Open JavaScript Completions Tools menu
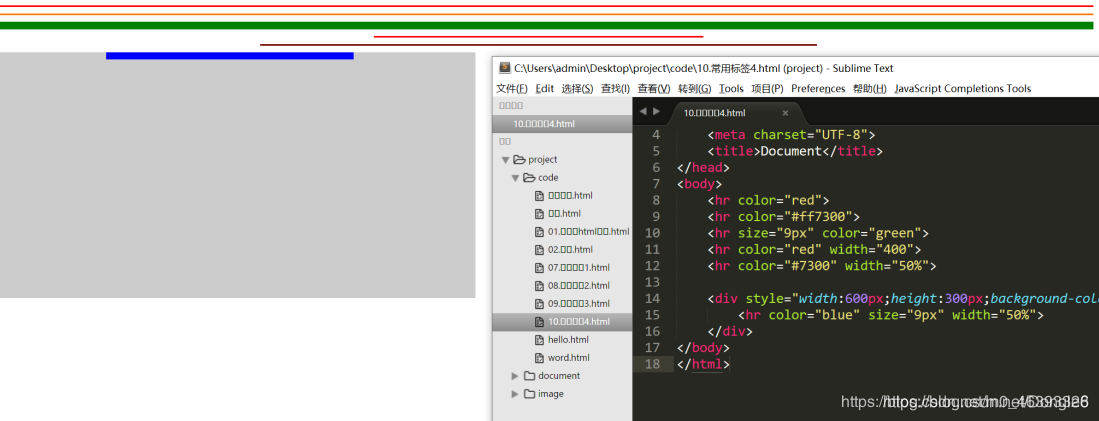Viewport: 1099px width, 421px height. click(x=963, y=89)
